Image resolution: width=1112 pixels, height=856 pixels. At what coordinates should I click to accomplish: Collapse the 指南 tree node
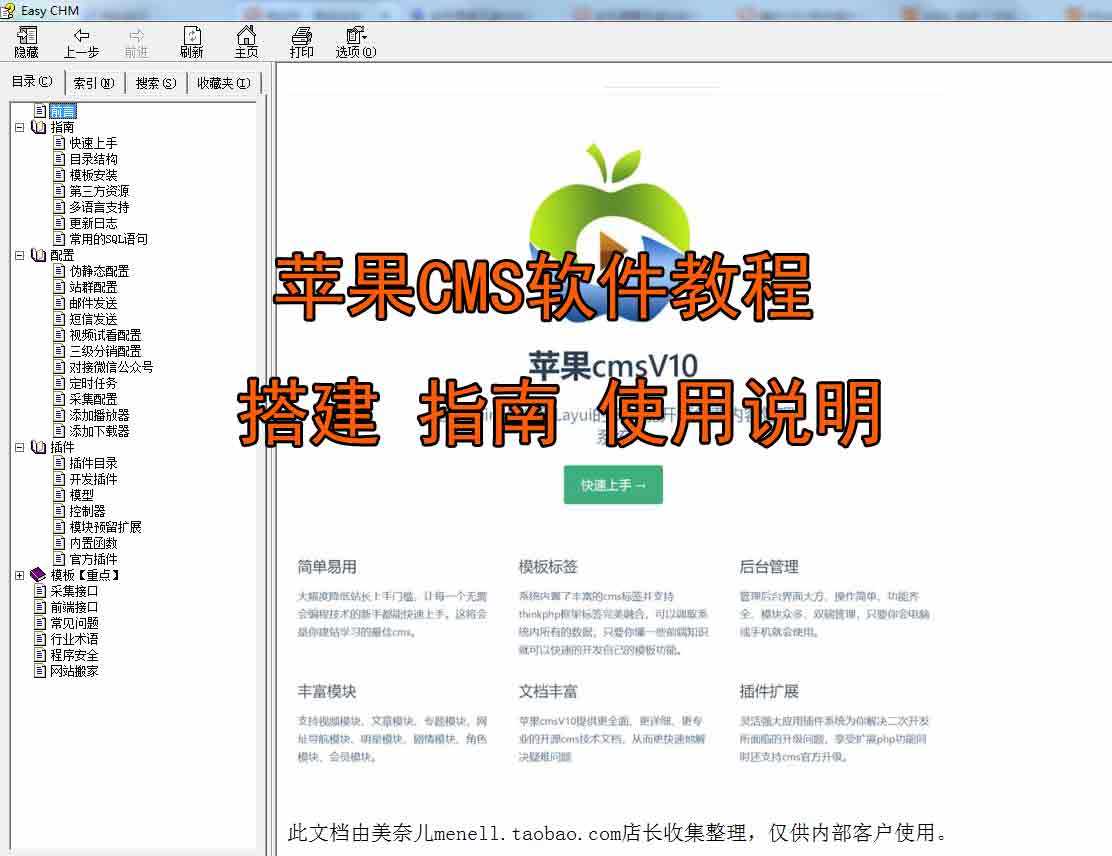(20, 128)
